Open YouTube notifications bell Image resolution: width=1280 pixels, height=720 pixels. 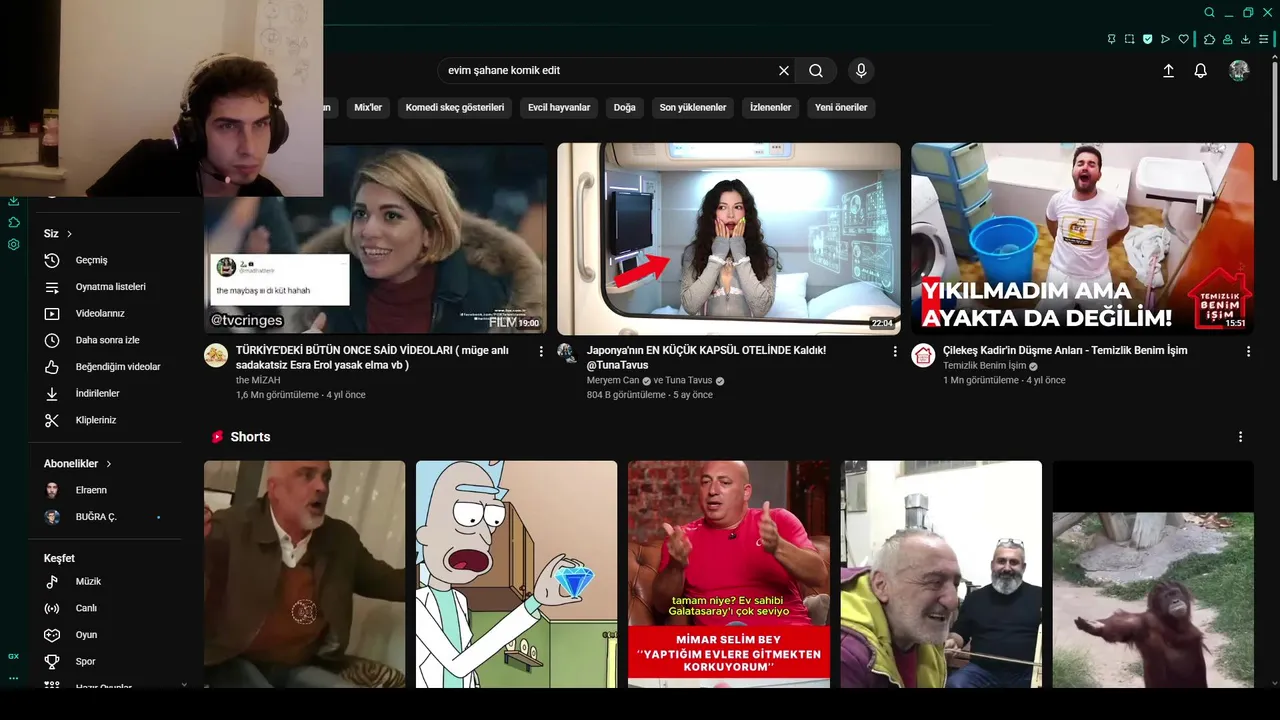click(x=1201, y=71)
